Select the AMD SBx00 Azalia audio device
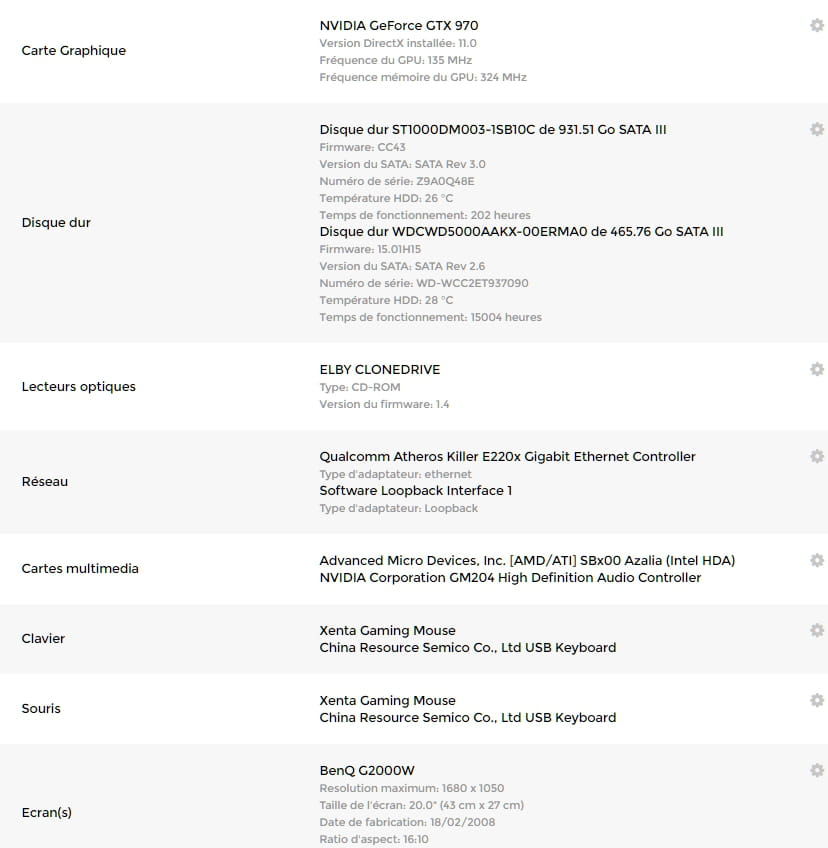This screenshot has height=848, width=828. click(527, 561)
